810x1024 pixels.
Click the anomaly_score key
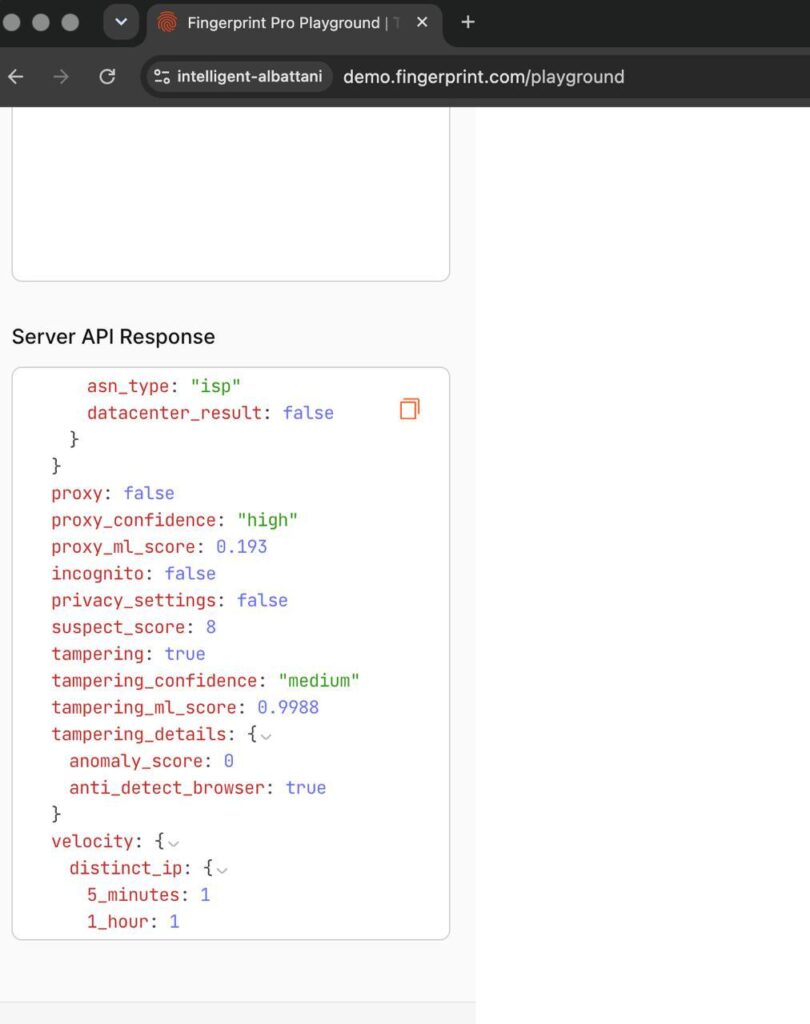coord(136,761)
